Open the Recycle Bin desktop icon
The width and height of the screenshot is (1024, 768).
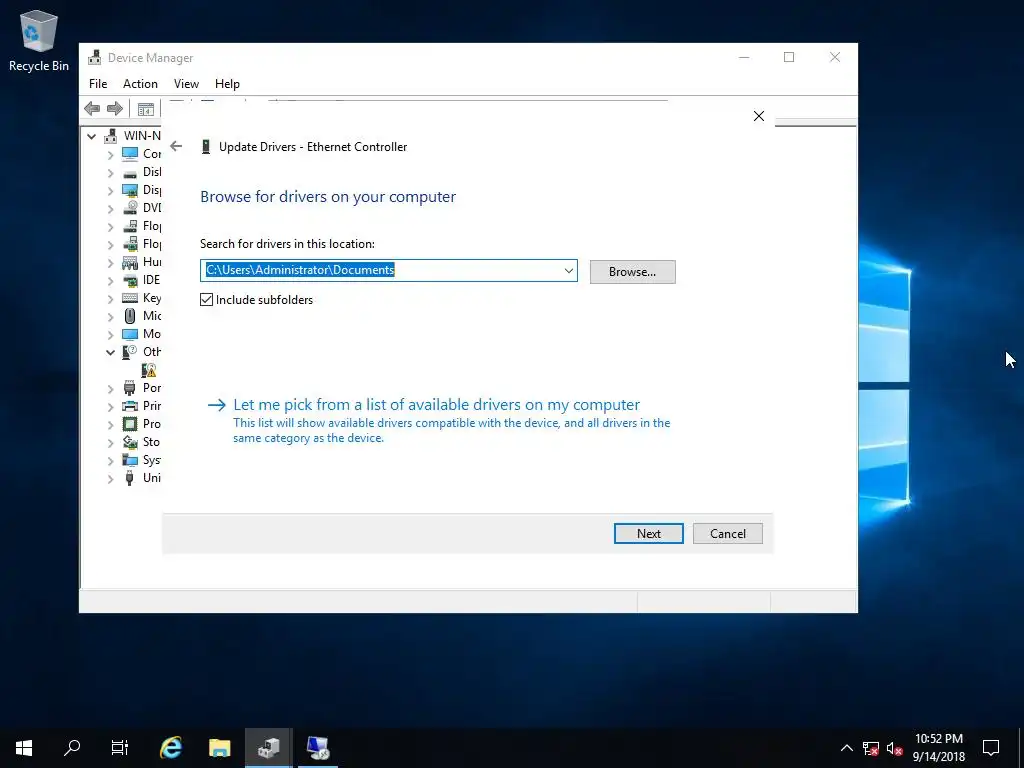[x=39, y=40]
